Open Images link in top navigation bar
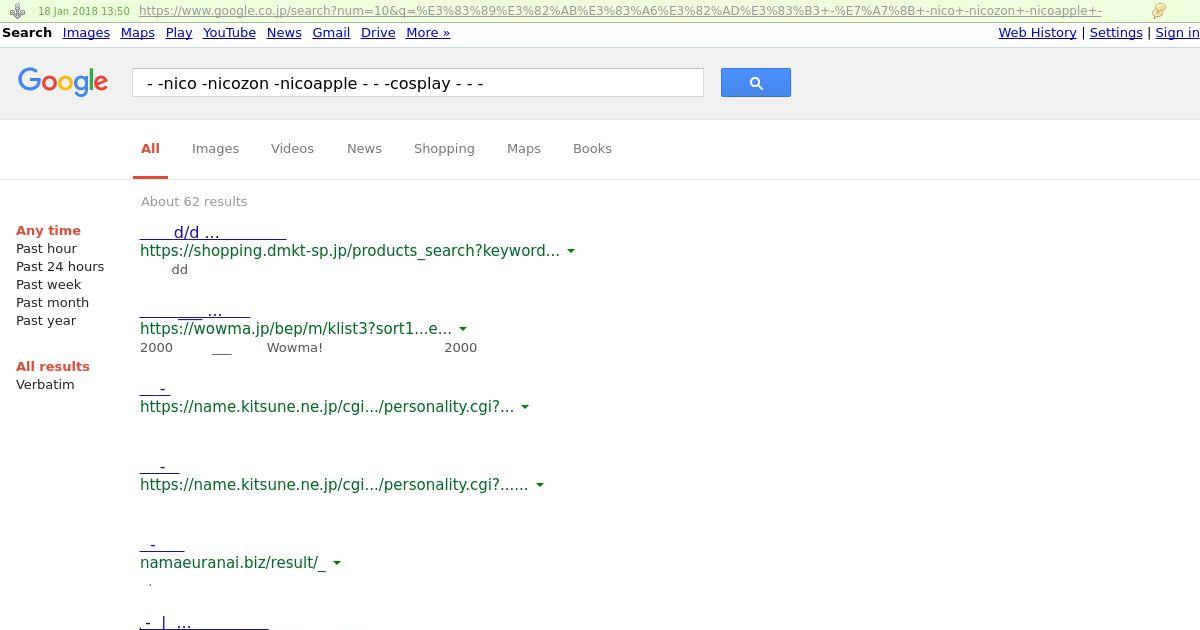1200x630 pixels. [x=86, y=33]
